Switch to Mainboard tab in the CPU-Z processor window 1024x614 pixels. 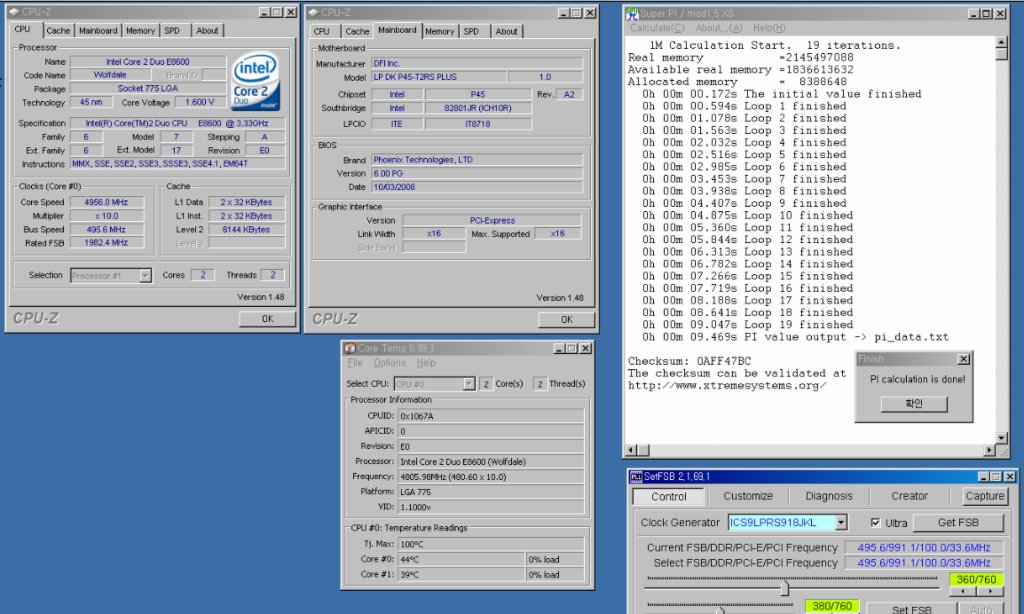98,31
